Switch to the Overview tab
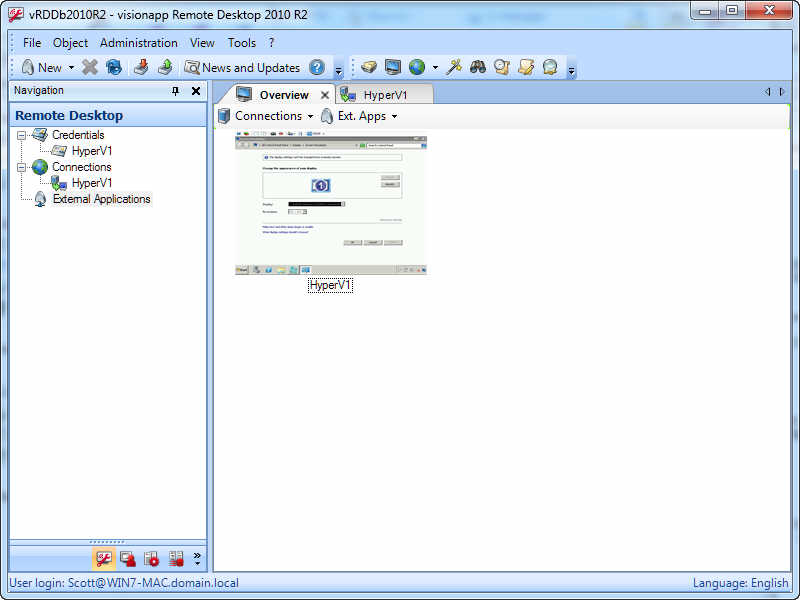The width and height of the screenshot is (800, 600). click(284, 95)
